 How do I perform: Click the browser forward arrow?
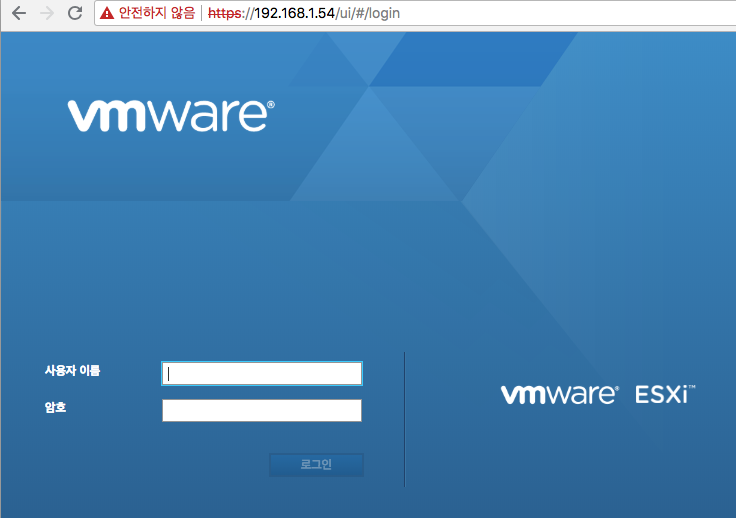click(47, 13)
